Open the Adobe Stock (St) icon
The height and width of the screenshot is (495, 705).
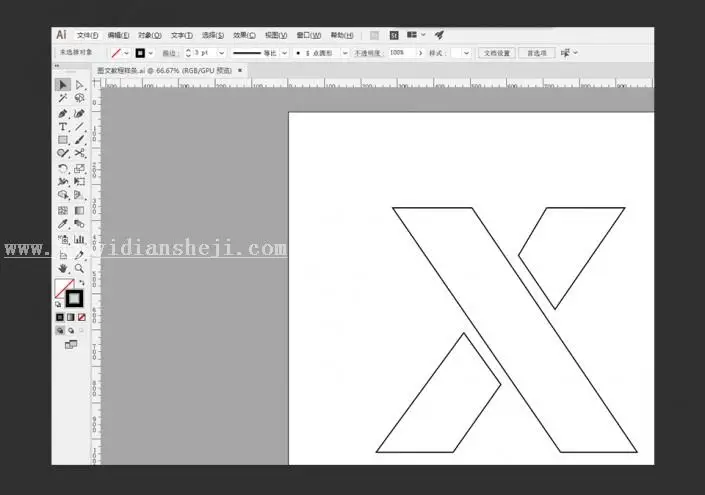pyautogui.click(x=394, y=35)
